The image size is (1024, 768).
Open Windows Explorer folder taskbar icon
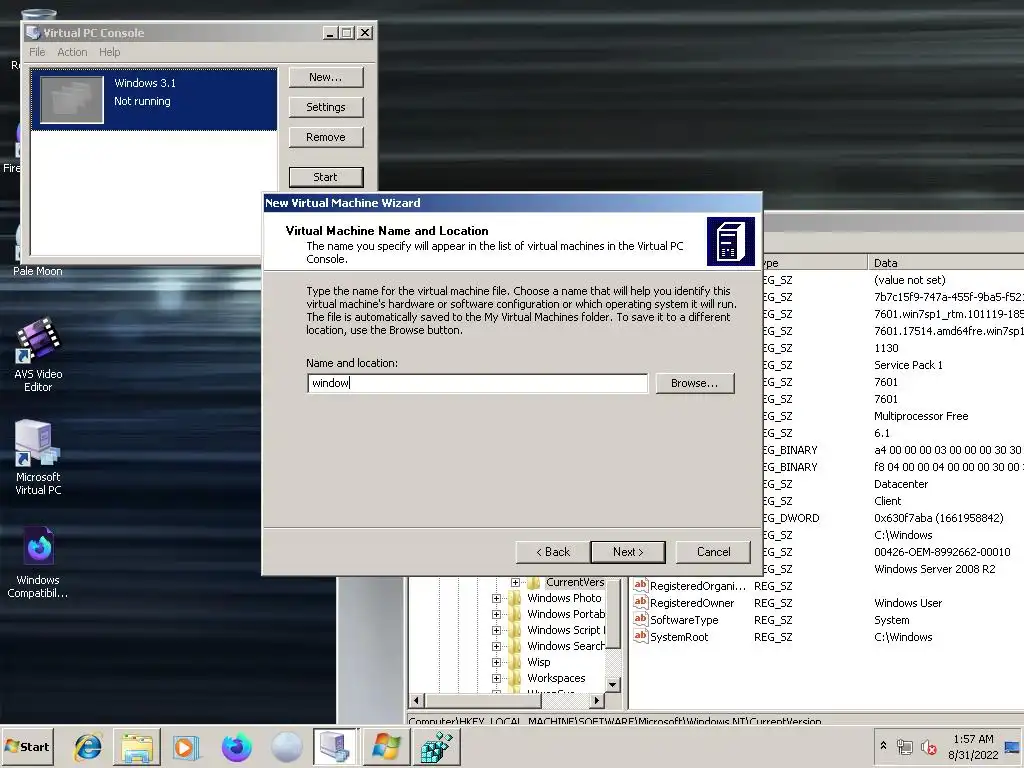click(136, 746)
